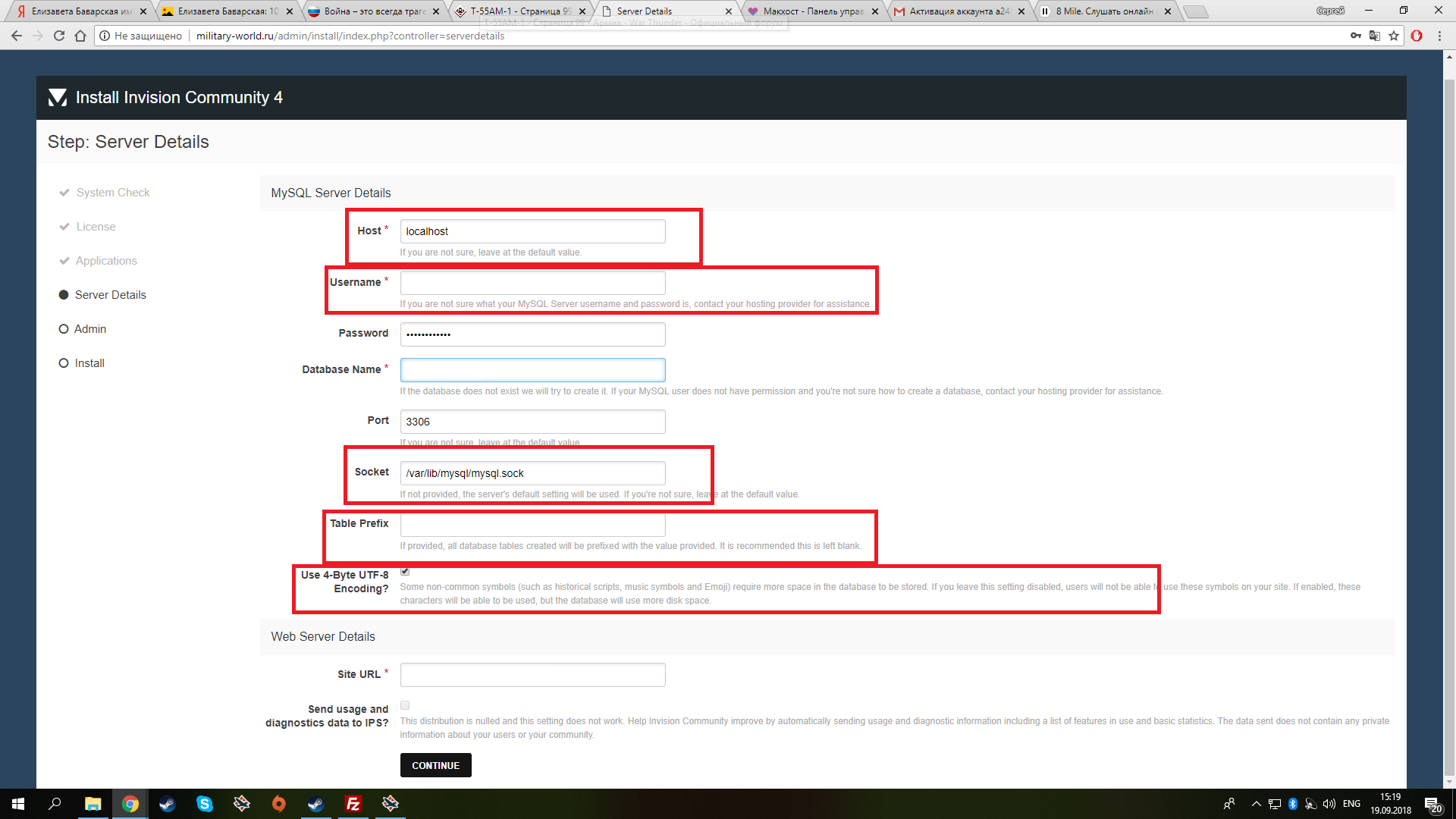Click the CONTINUE button
The width and height of the screenshot is (1456, 819).
[435, 765]
